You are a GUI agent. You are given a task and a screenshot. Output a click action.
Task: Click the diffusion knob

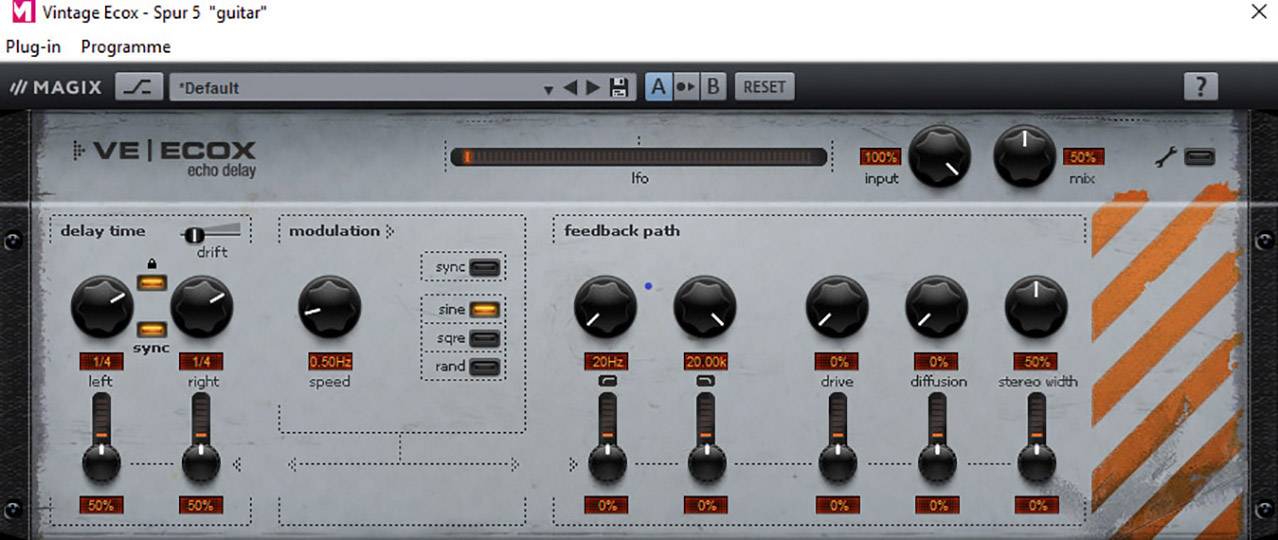937,307
